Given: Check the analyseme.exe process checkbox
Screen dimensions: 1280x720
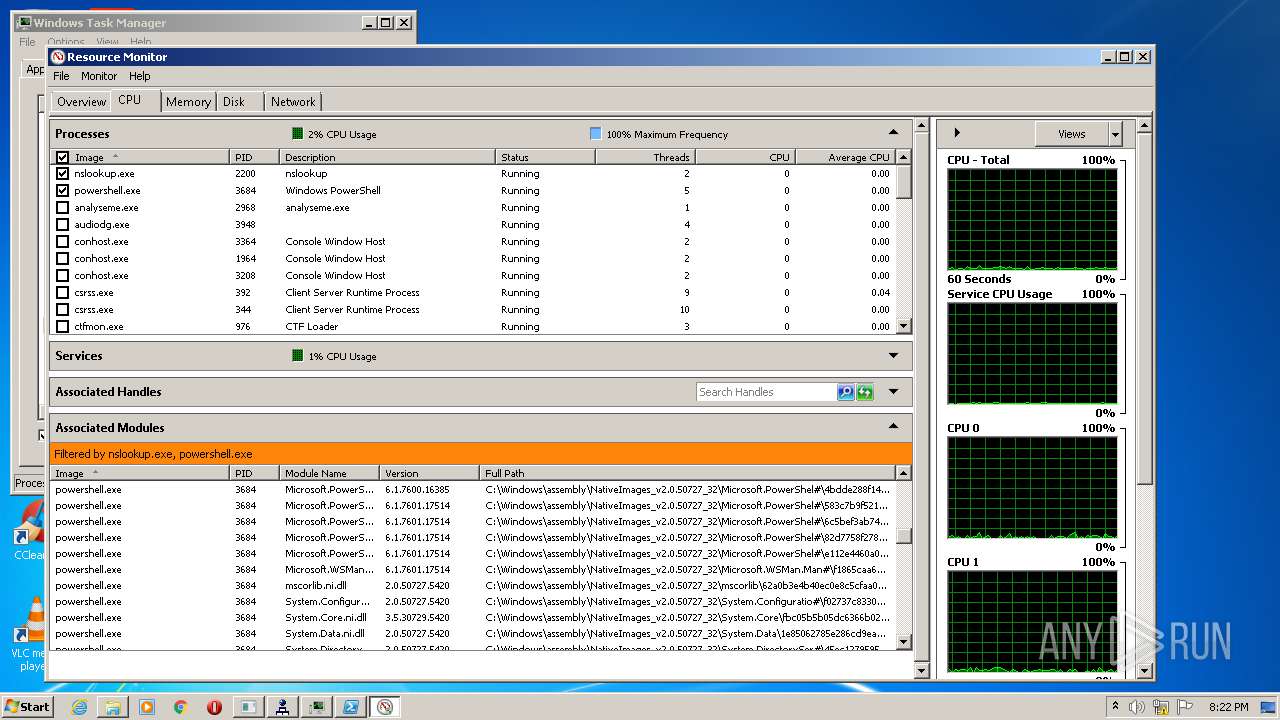Looking at the screenshot, I should (63, 207).
